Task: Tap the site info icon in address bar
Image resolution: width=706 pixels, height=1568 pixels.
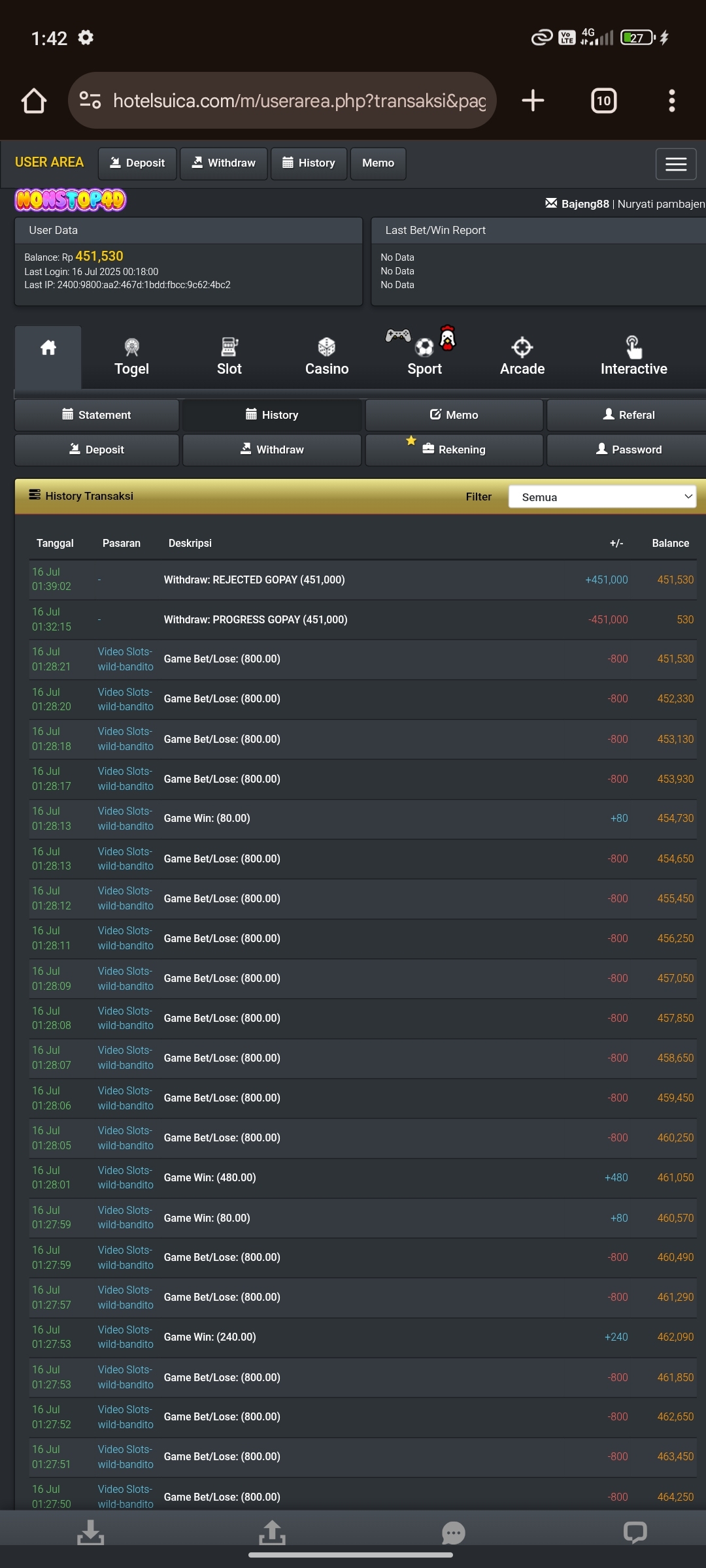Action: coord(90,101)
